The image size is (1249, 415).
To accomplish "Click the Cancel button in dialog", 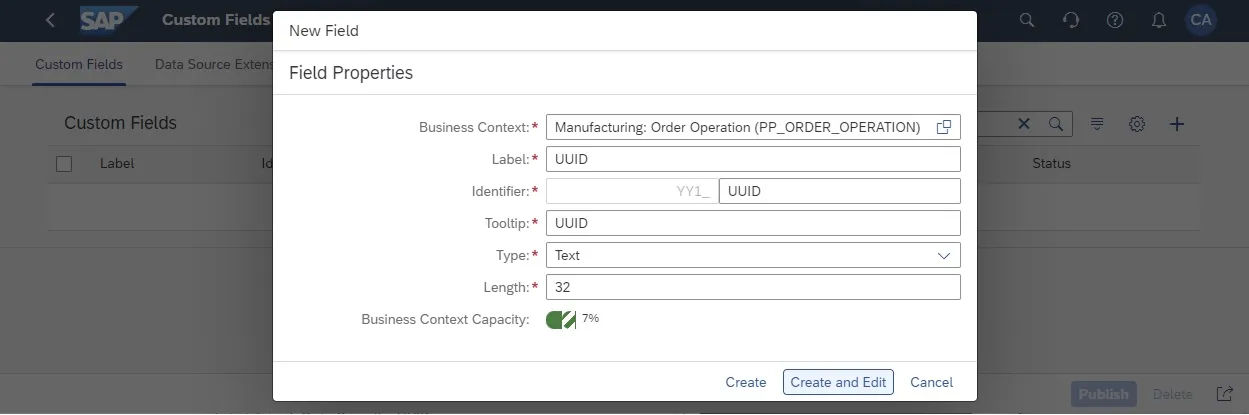I will click(x=931, y=382).
